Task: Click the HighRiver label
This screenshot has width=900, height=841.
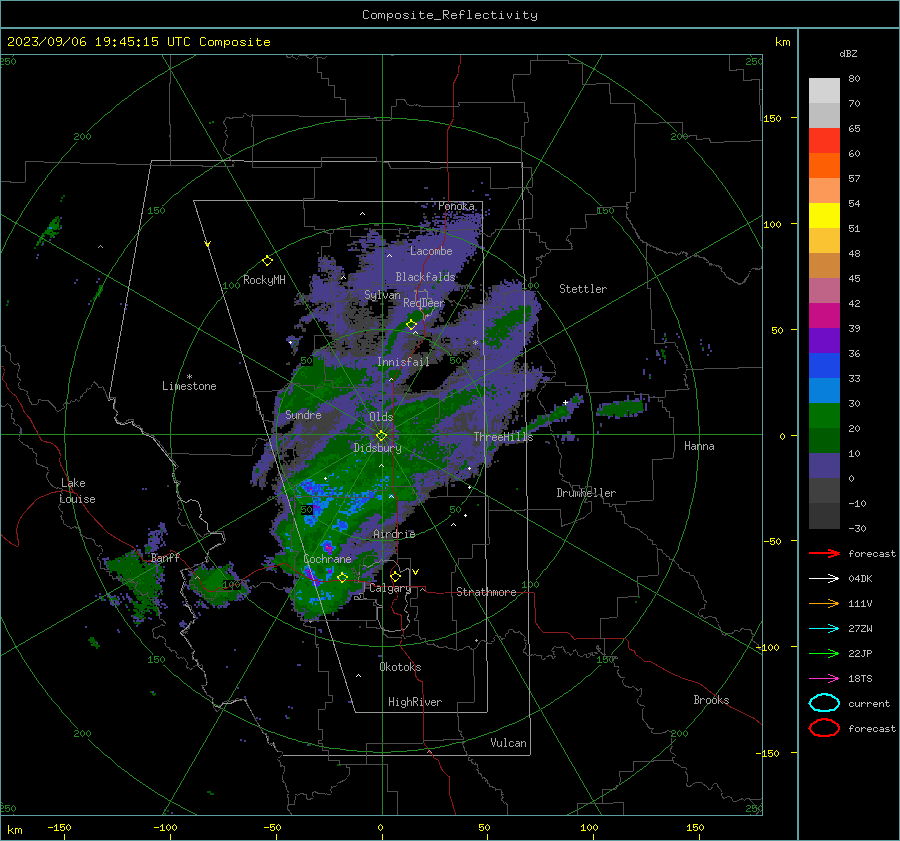Action: 415,702
